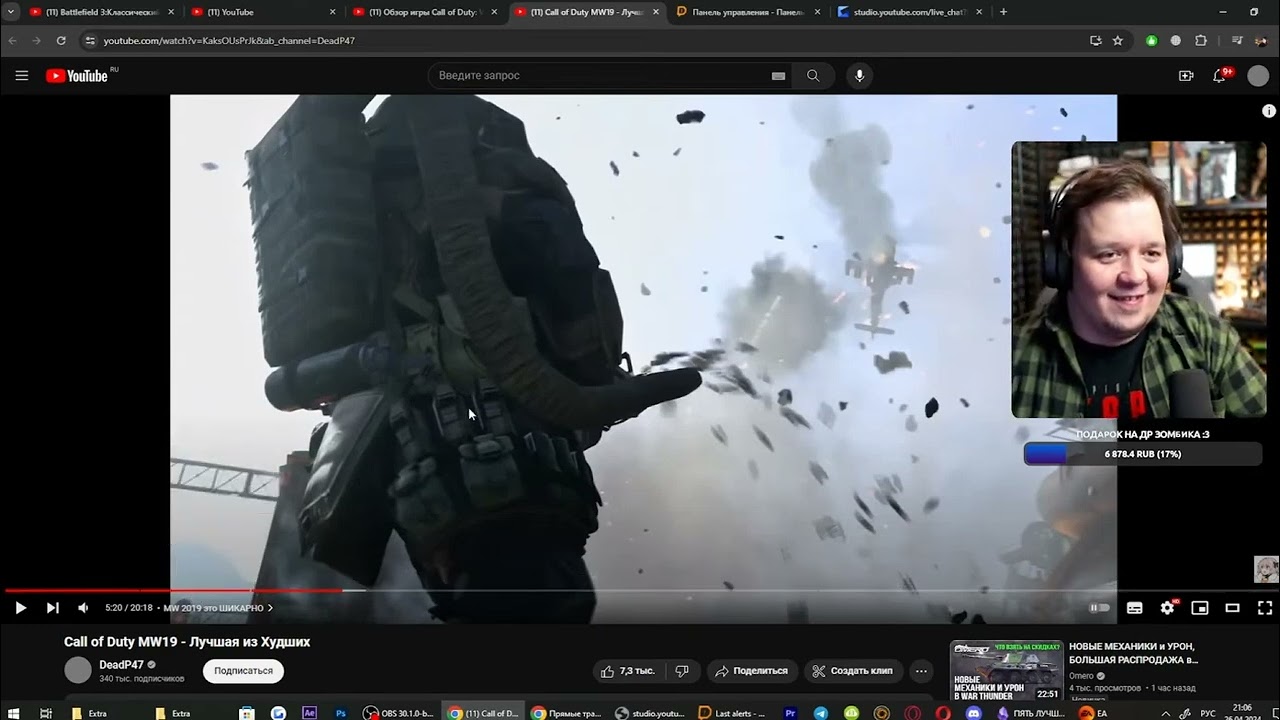Image resolution: width=1280 pixels, height=720 pixels.
Task: Open a new browser tab
Action: click(1003, 12)
